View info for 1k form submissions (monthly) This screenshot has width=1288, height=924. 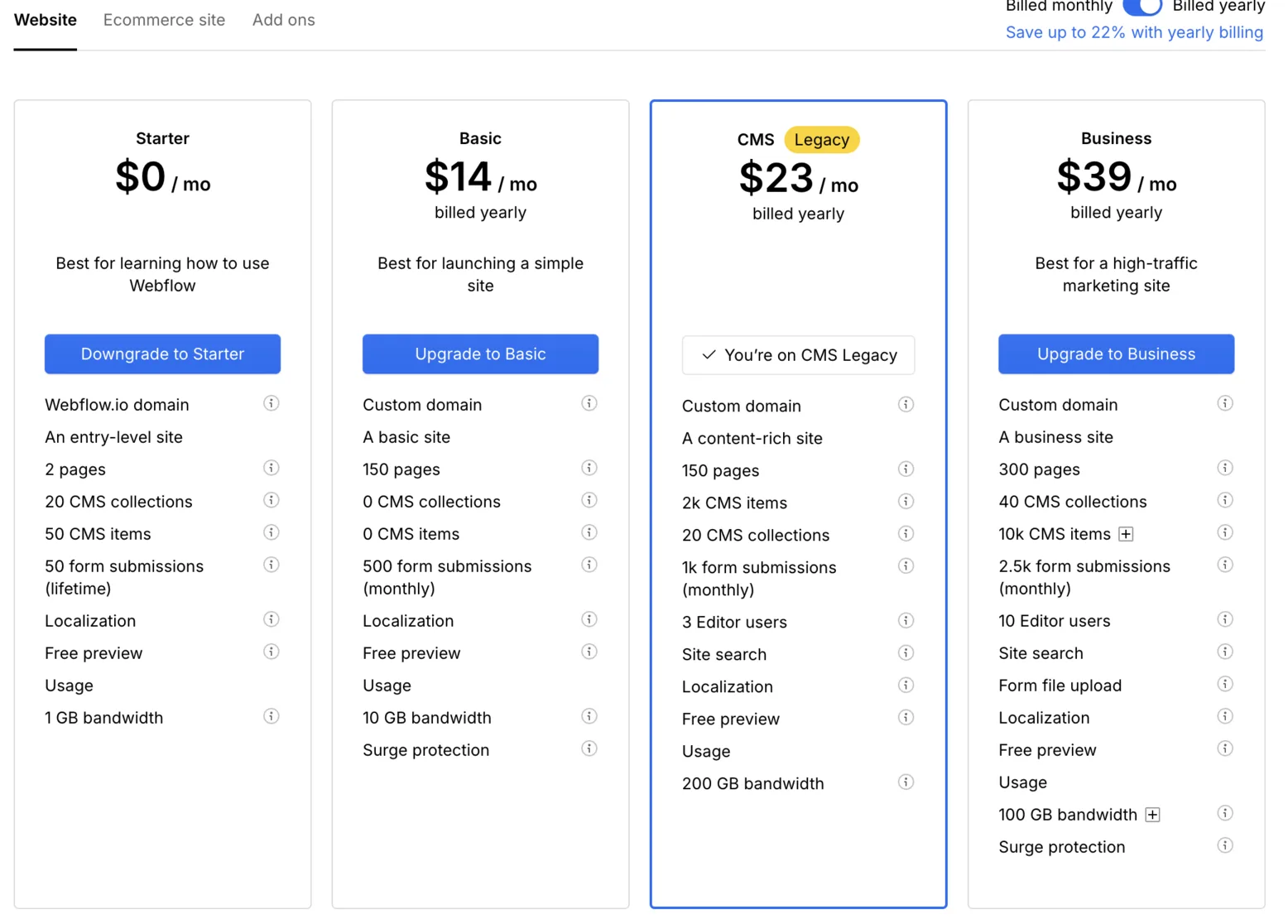coord(906,565)
